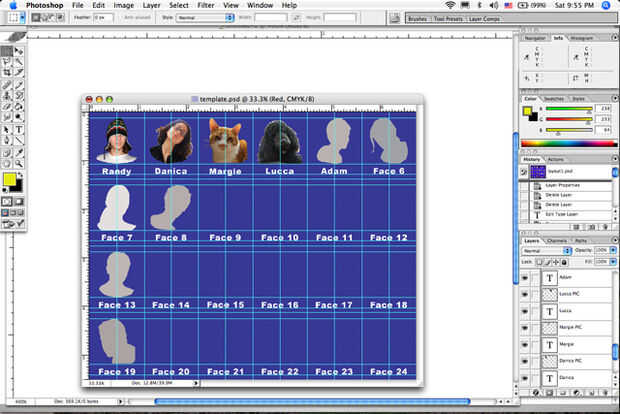Switch to the Channels tab

tap(557, 240)
